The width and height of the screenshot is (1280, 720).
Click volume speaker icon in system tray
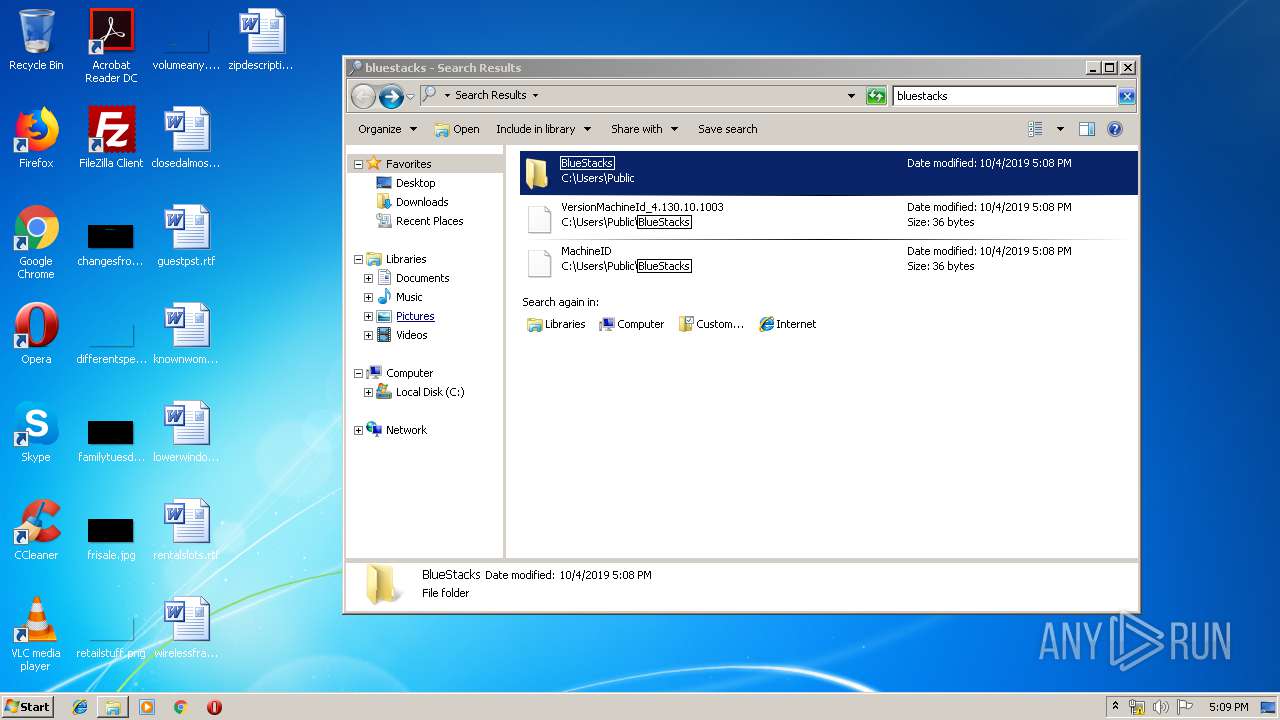tap(1161, 707)
